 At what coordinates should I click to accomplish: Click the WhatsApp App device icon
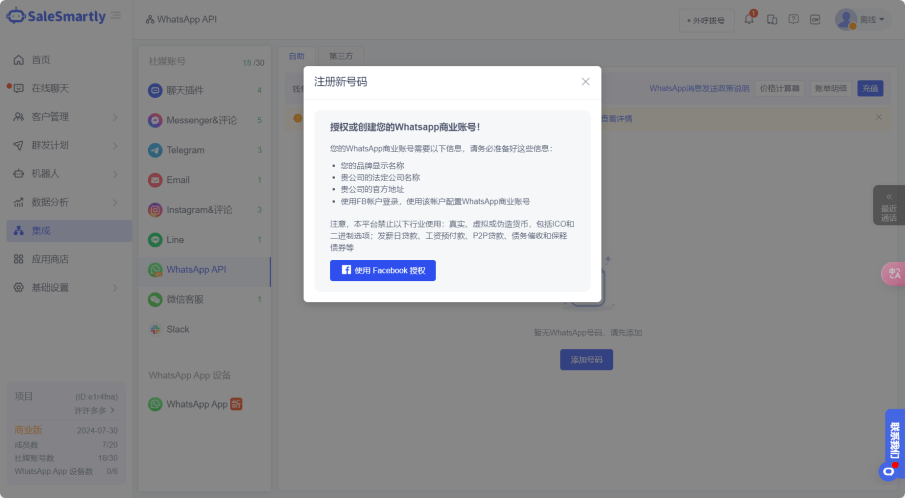[155, 405]
